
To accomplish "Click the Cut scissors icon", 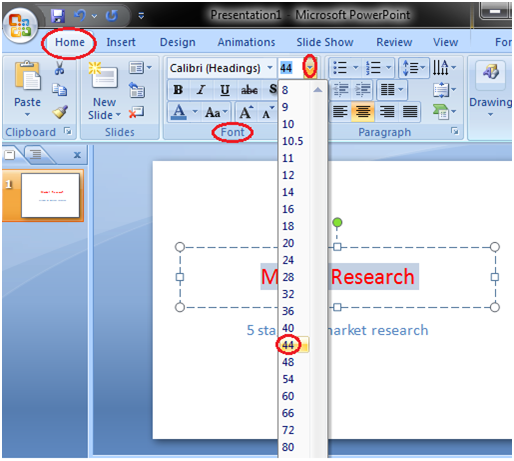I will click(59, 68).
